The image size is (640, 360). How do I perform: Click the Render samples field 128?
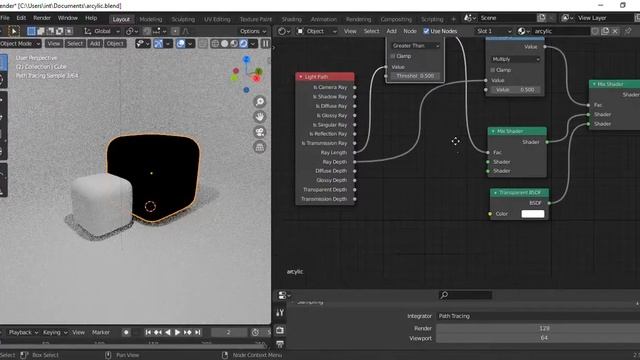coord(538,328)
